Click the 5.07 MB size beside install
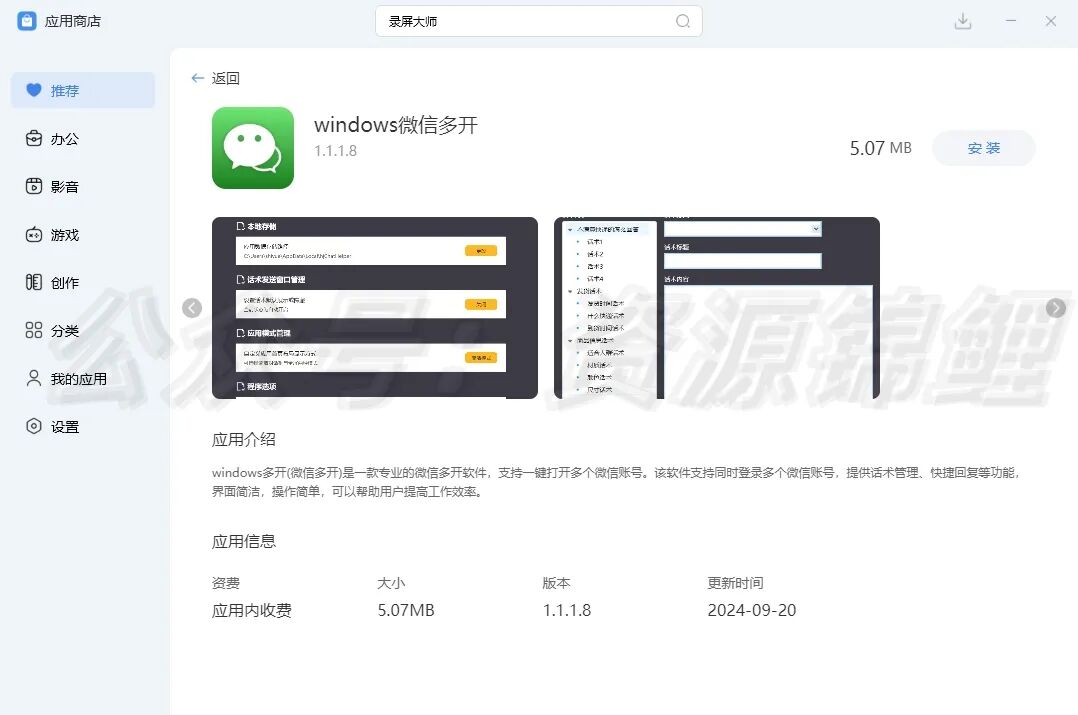The height and width of the screenshot is (715, 1078). (881, 148)
